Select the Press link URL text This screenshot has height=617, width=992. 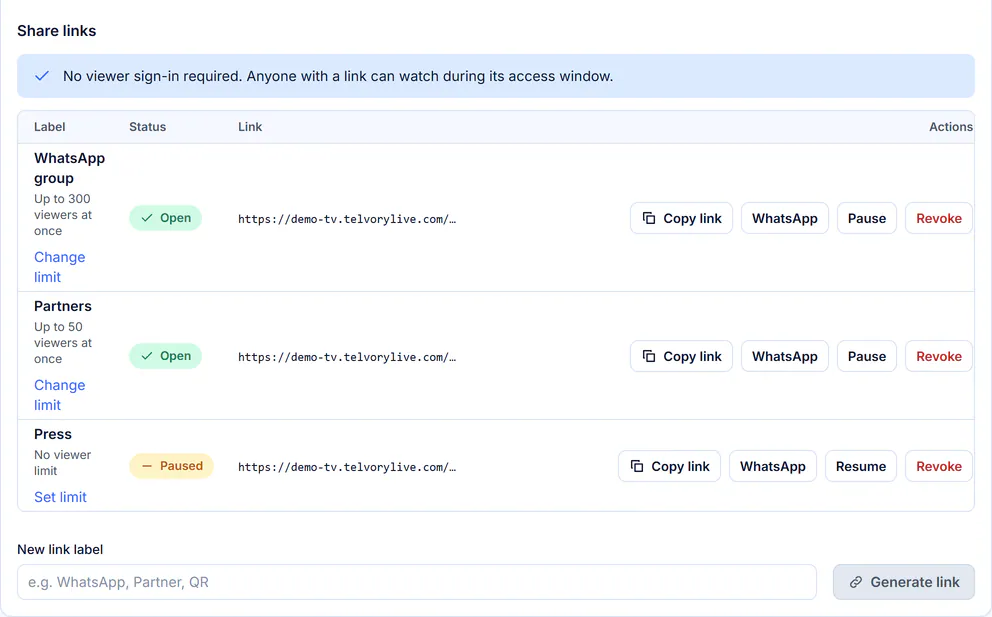tap(347, 467)
